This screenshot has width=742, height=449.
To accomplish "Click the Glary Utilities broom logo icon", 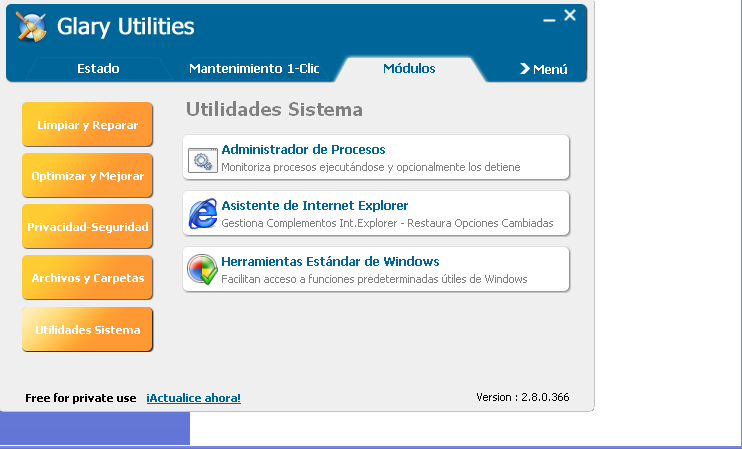I will coord(31,26).
